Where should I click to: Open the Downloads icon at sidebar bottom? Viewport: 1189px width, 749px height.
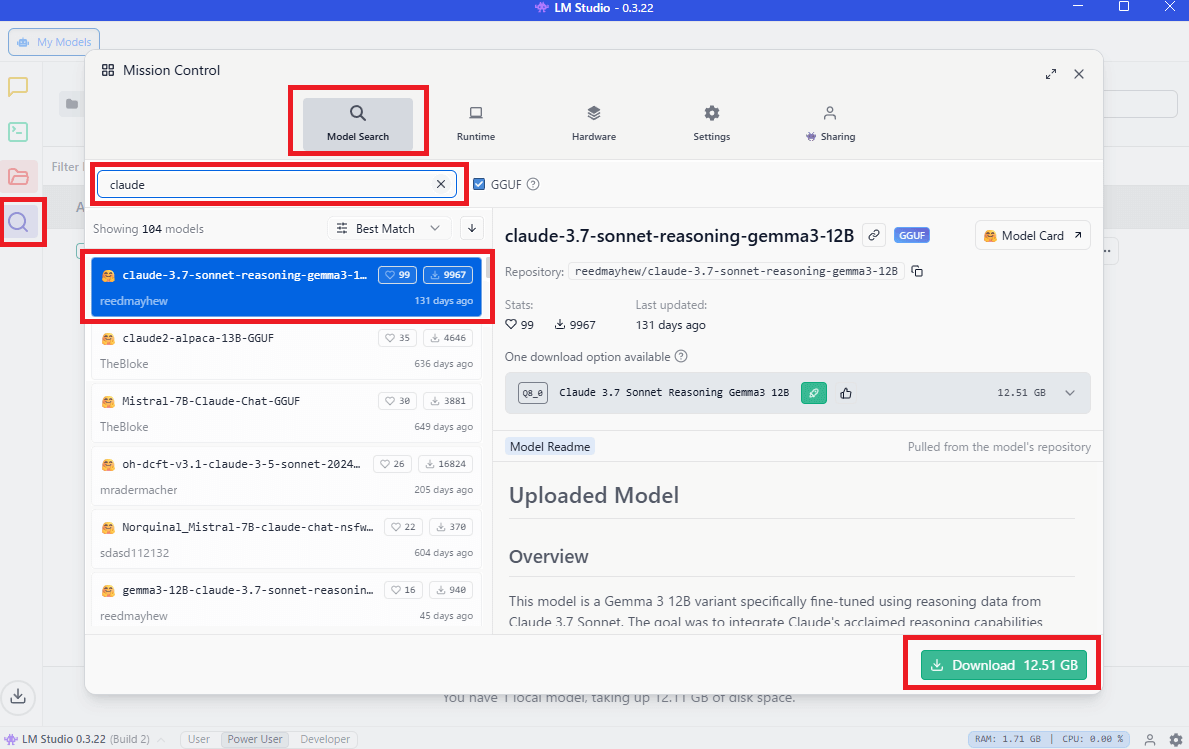18,696
